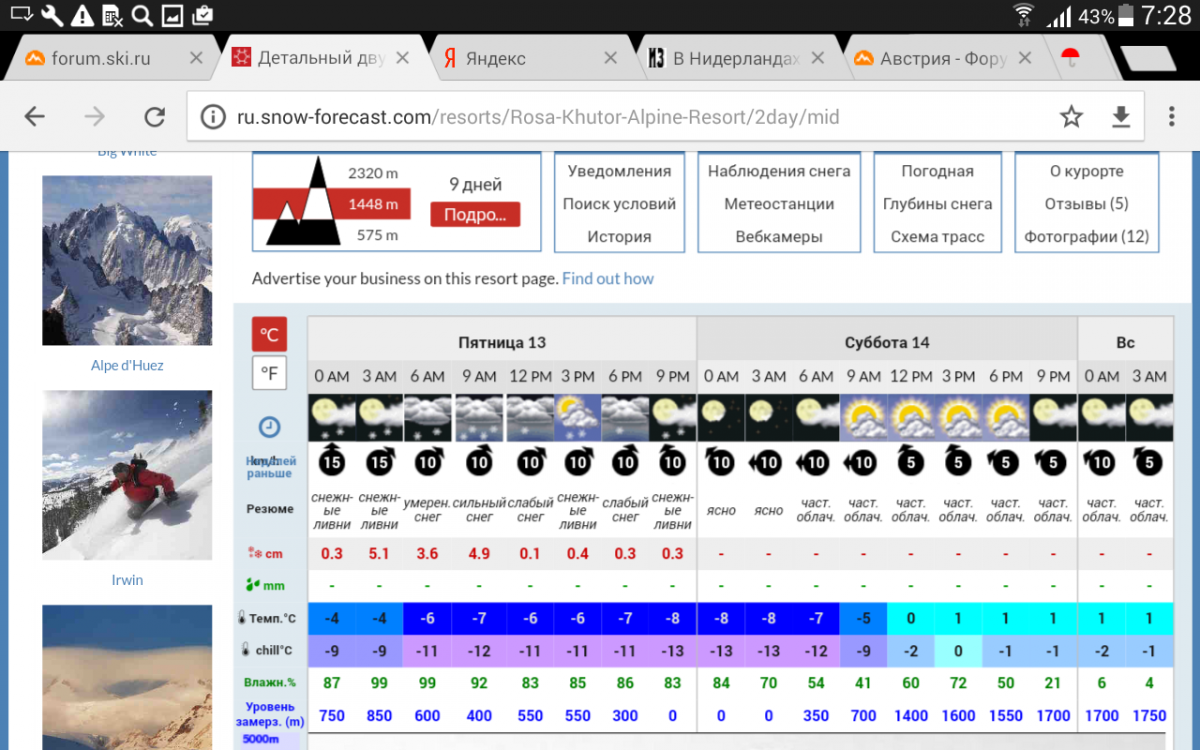Open the Погодная link

click(x=937, y=171)
